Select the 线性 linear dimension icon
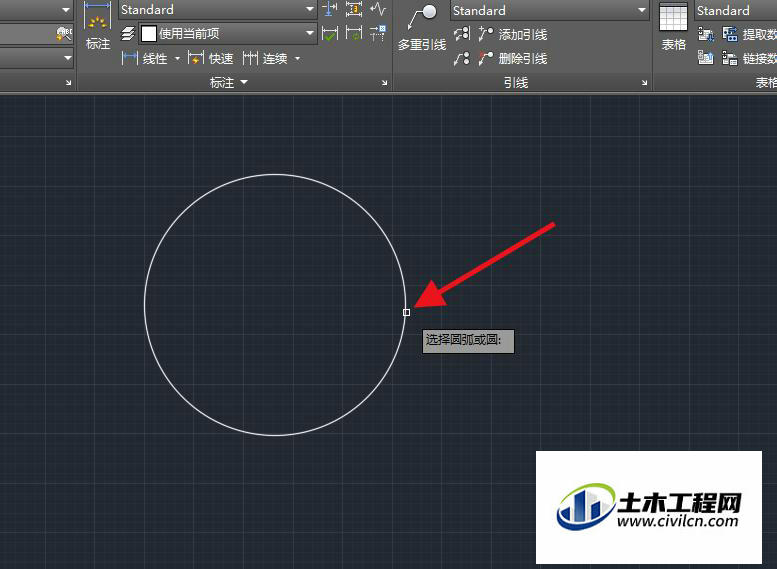 tap(129, 58)
